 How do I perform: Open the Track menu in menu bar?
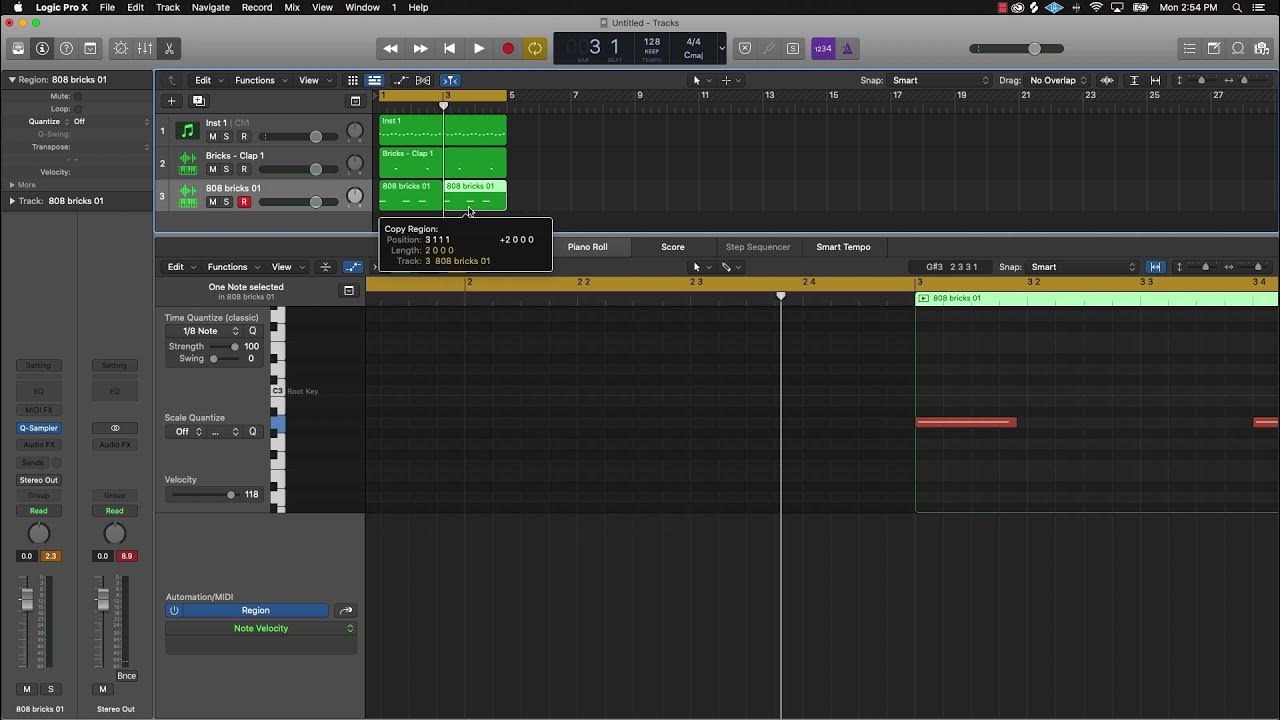pos(168,7)
